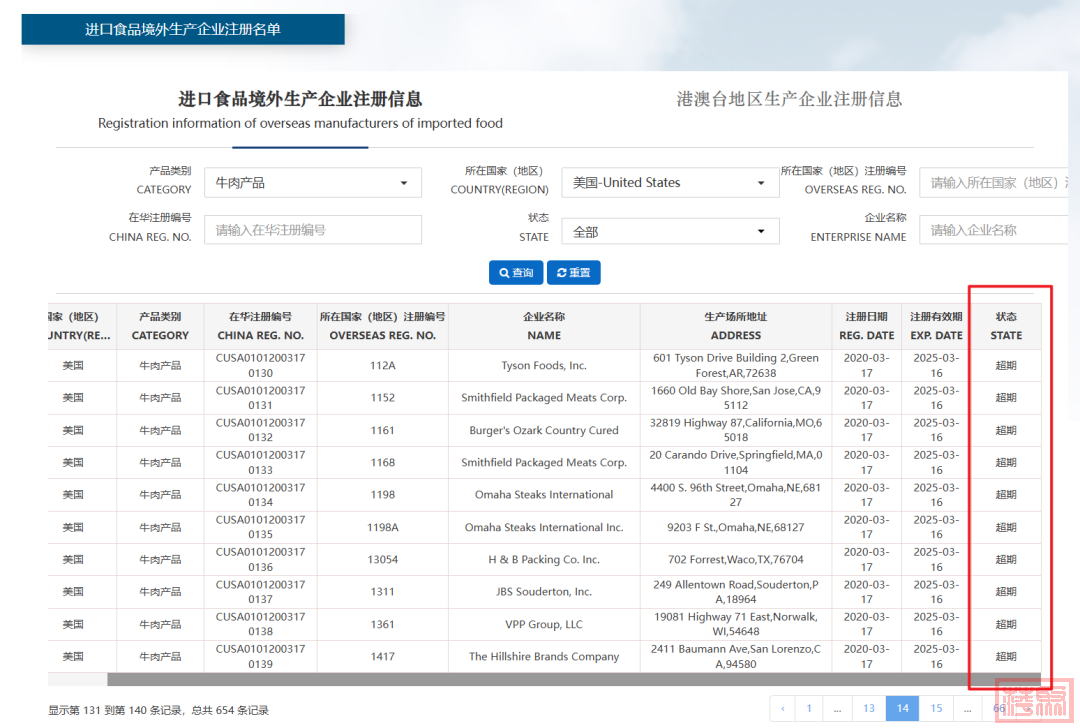Click China reg. no. CUSA01012003170134

[260, 495]
